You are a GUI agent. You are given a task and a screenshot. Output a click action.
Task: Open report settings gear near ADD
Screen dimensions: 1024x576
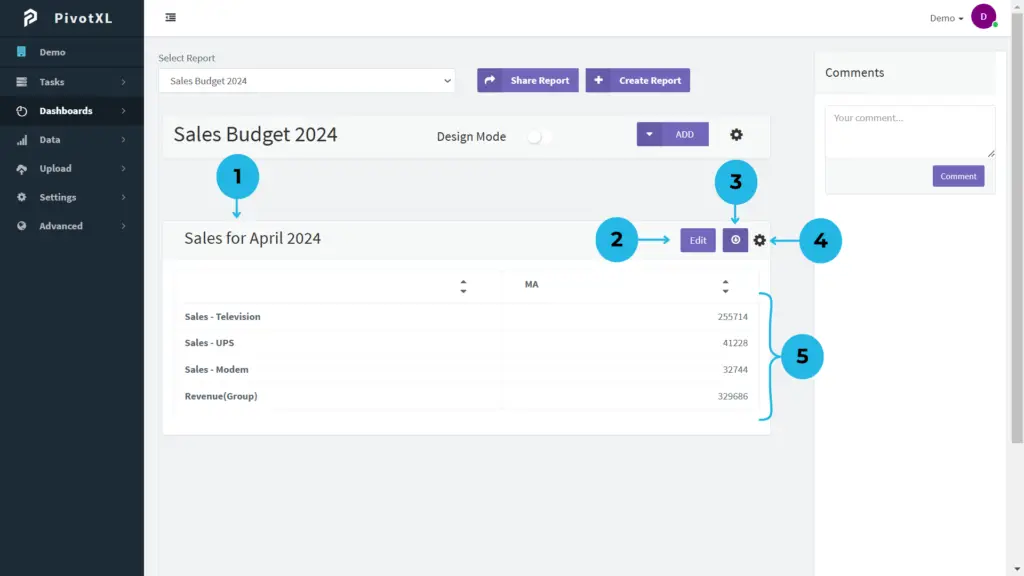pos(736,135)
